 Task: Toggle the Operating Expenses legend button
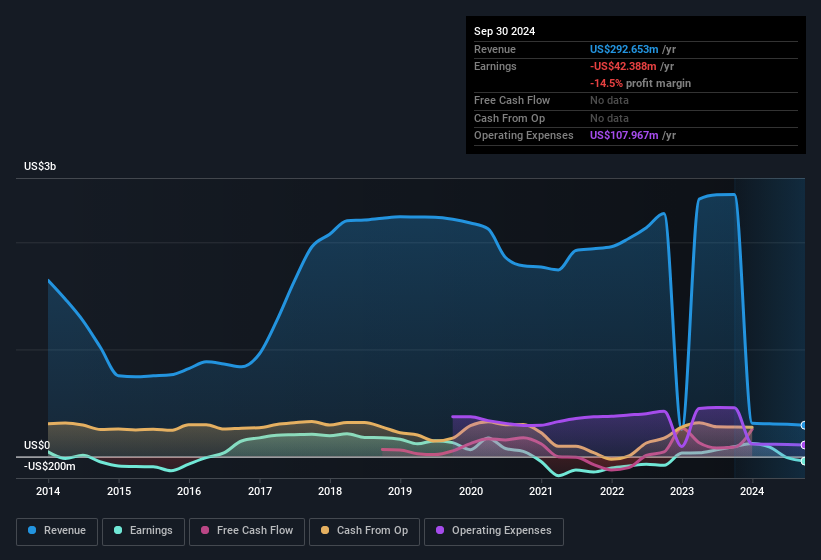pyautogui.click(x=494, y=531)
